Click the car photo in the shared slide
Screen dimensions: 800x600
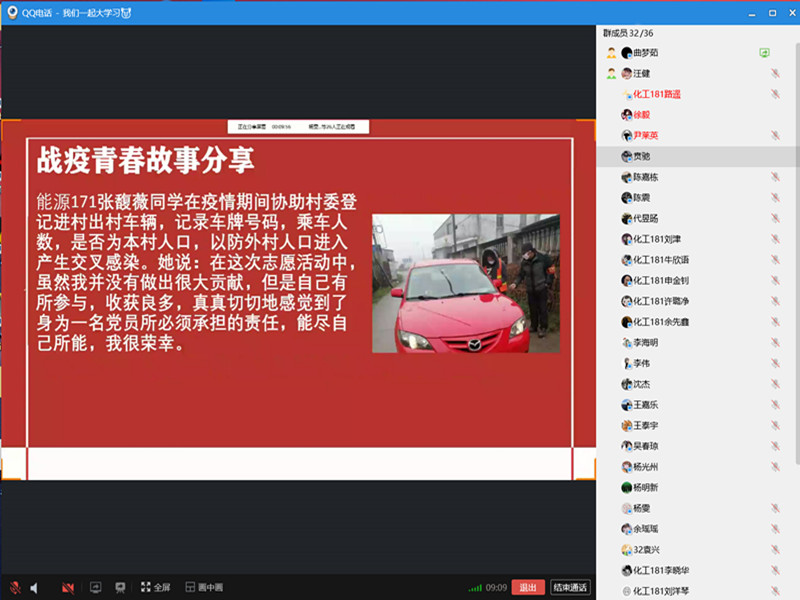click(451, 283)
